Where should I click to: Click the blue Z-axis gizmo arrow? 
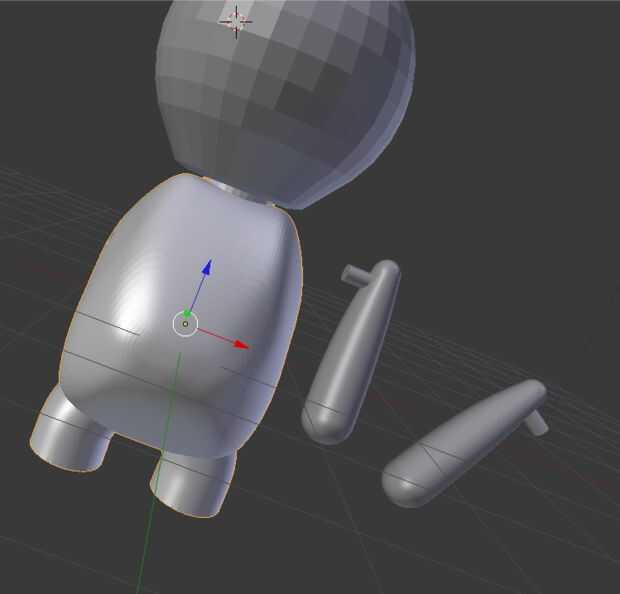[x=207, y=267]
